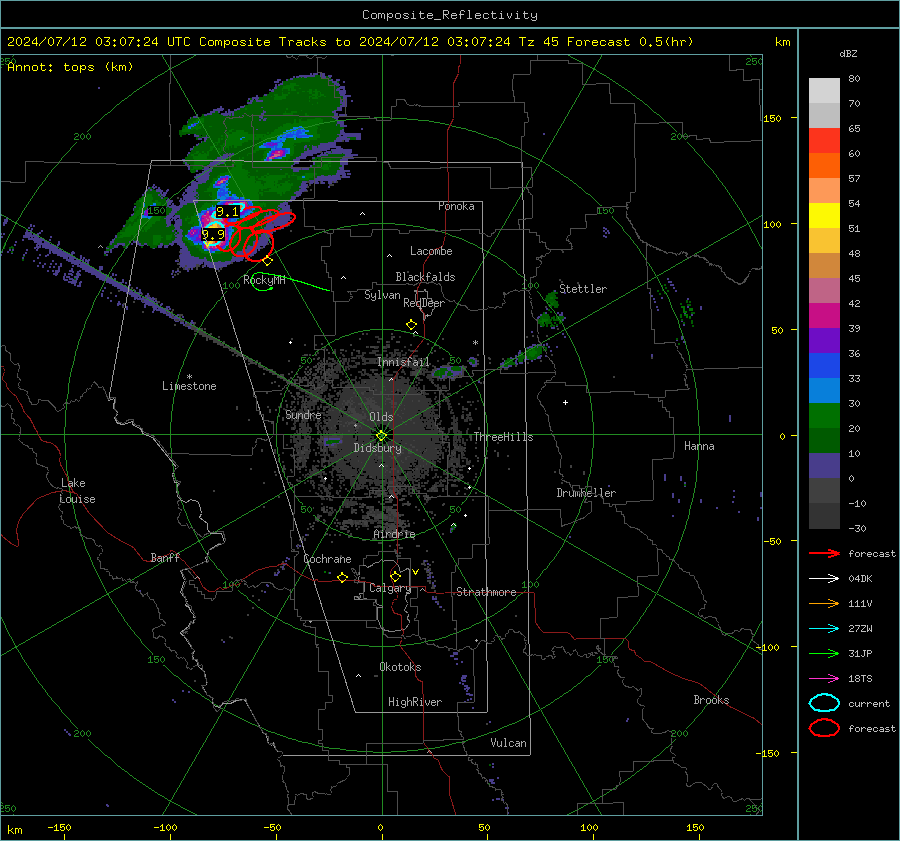Image resolution: width=900 pixels, height=841 pixels.
Task: Click the red swatch between 65 and 60 dBZ
Action: pyautogui.click(x=824, y=141)
